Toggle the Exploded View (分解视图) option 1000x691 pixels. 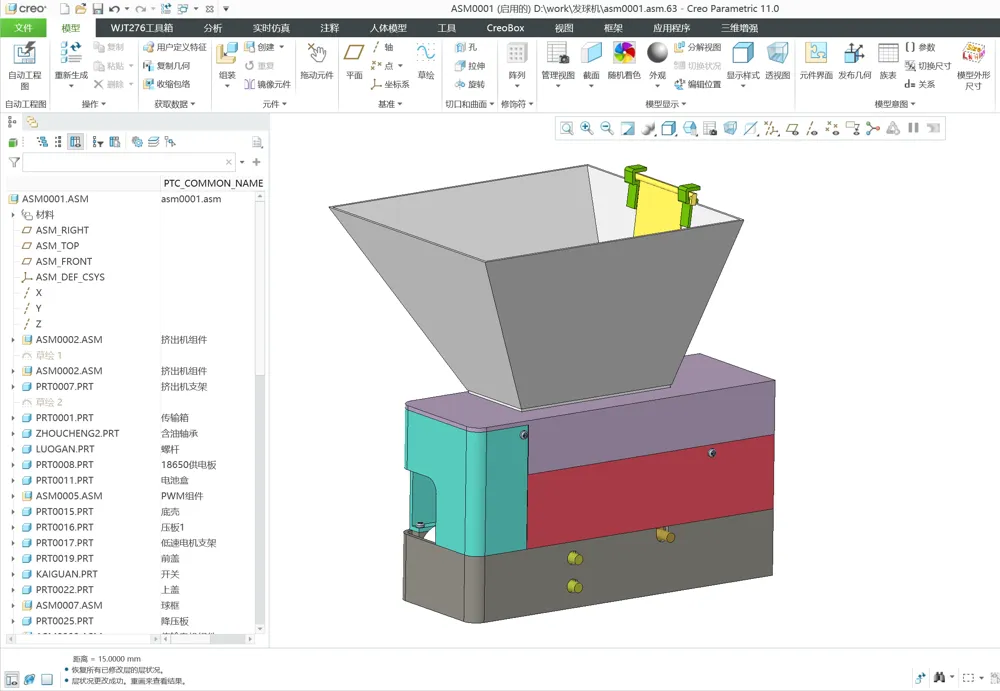coord(698,47)
